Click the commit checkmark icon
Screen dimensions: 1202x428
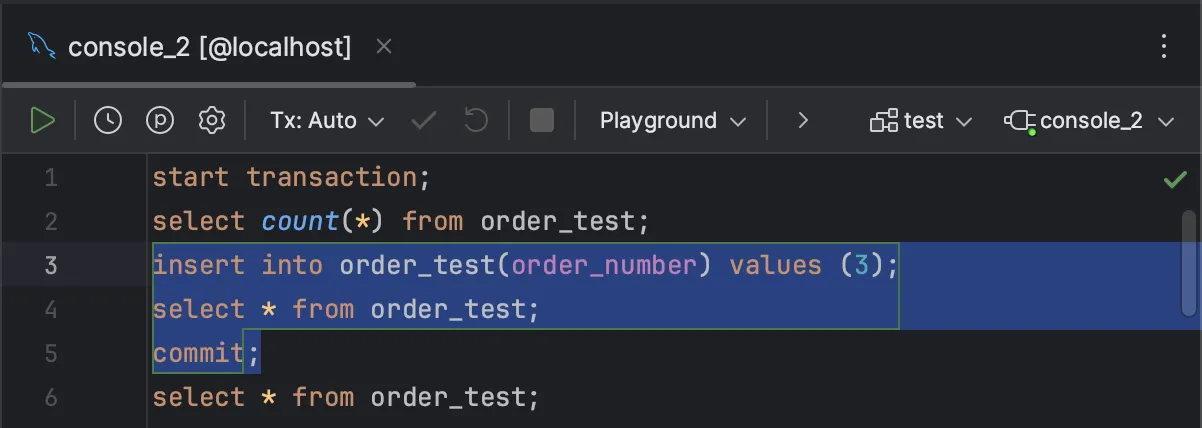click(424, 121)
